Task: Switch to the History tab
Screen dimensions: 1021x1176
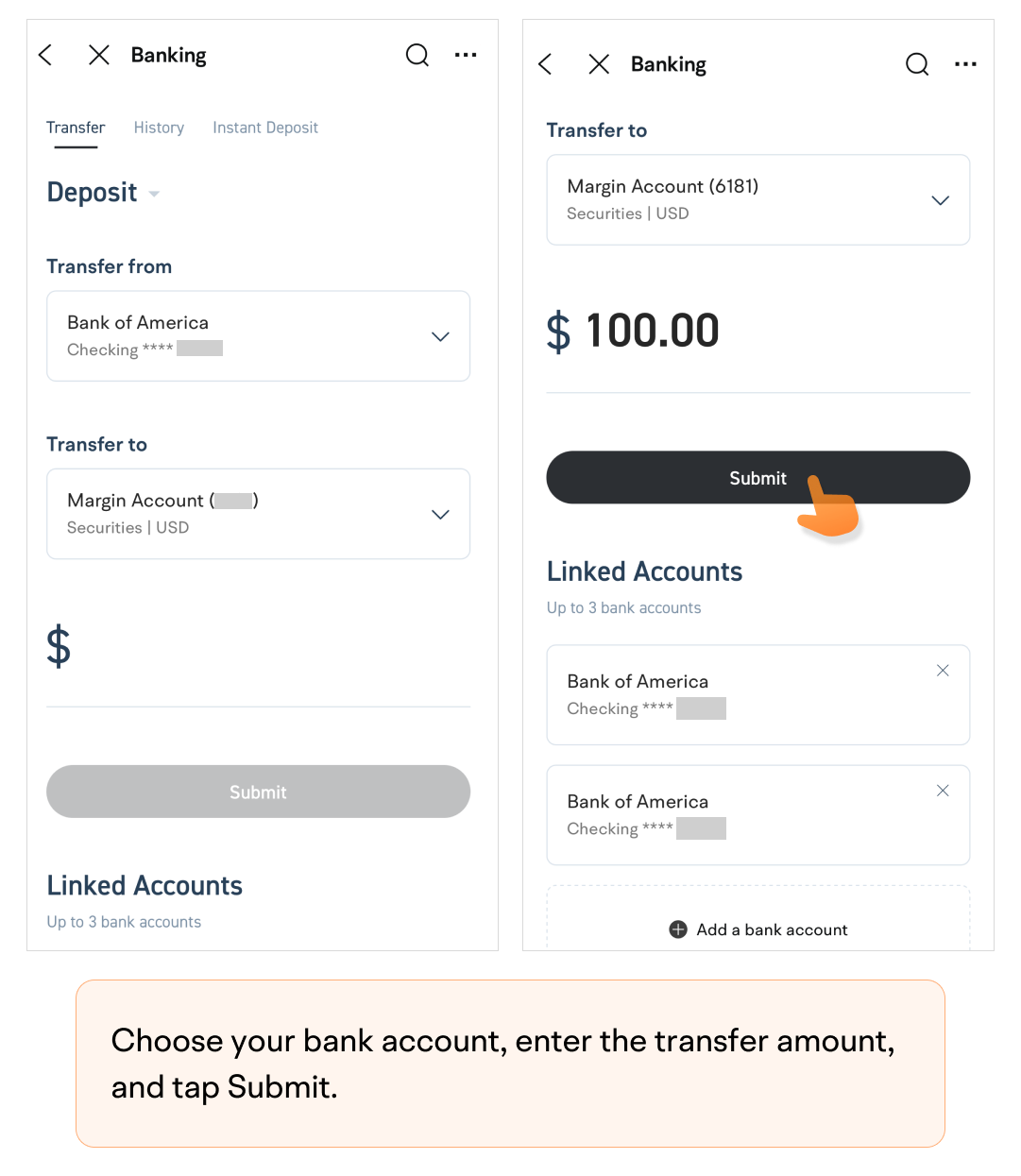Action: [159, 128]
